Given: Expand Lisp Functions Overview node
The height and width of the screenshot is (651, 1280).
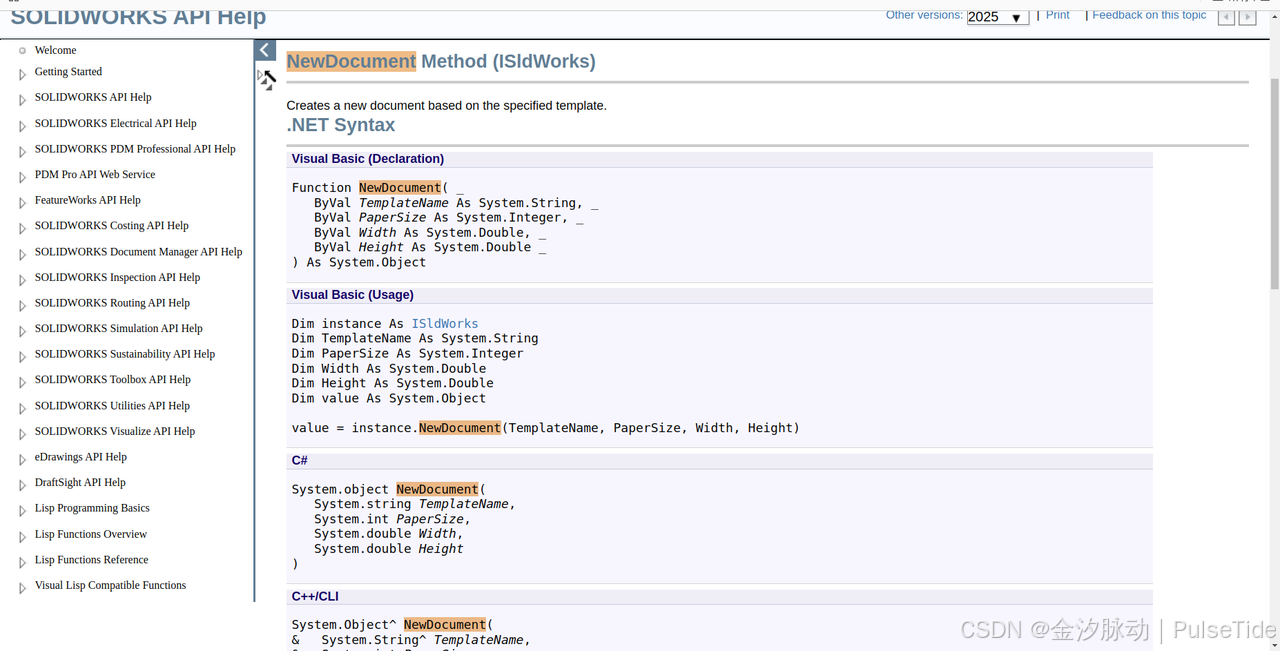Looking at the screenshot, I should click(22, 537).
